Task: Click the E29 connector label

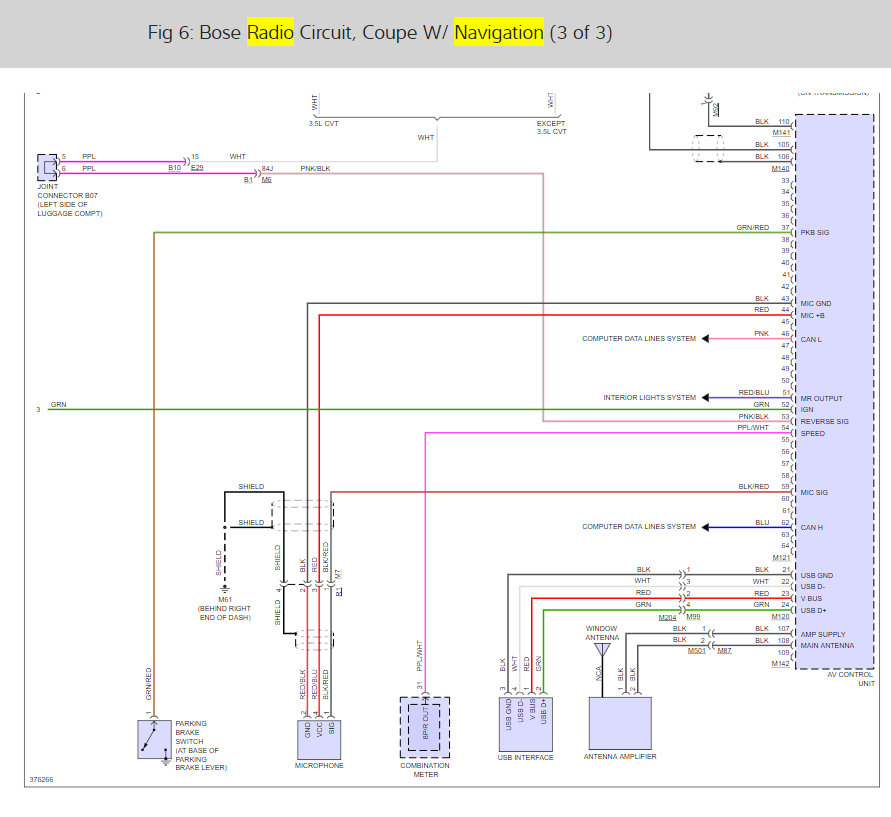Action: (197, 168)
